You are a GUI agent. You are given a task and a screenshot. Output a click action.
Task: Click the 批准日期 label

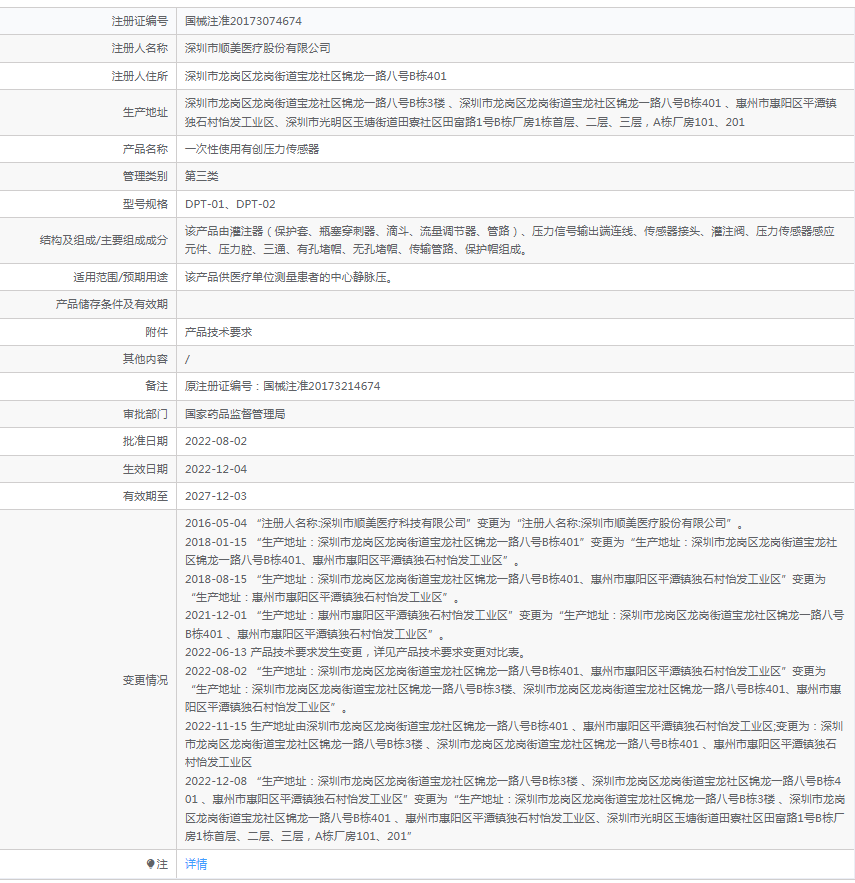(145, 441)
